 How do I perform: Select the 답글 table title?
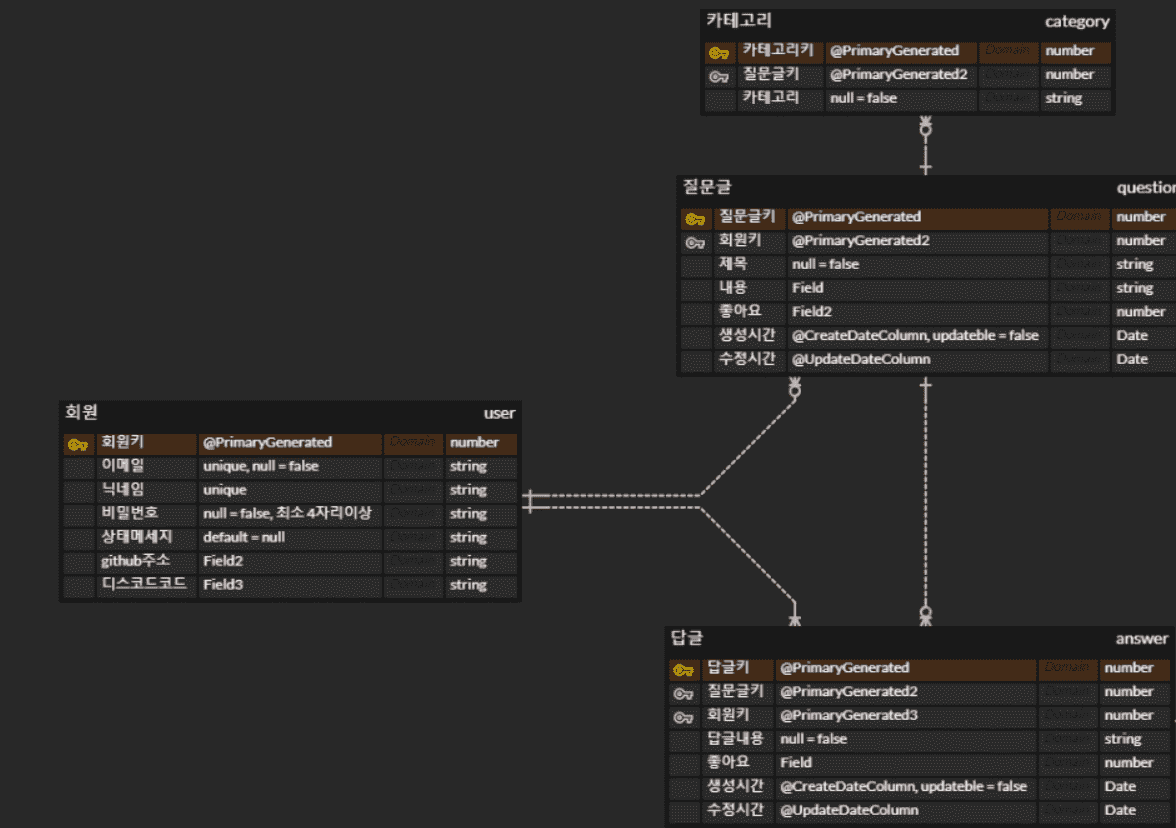click(x=687, y=638)
